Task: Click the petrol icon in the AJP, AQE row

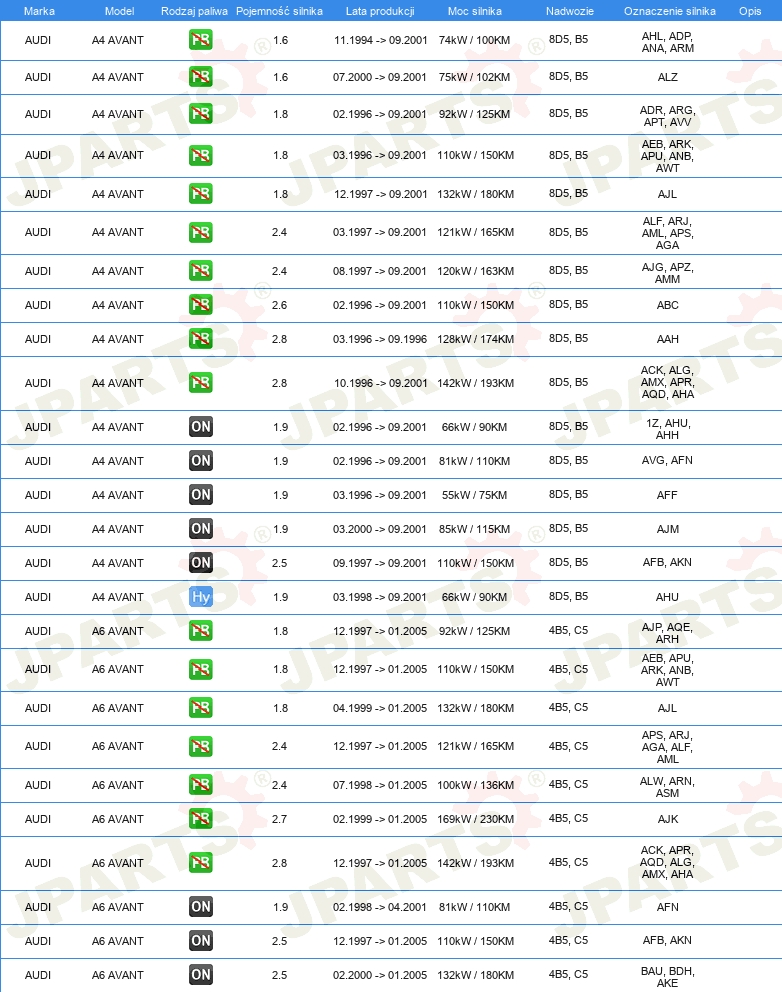Action: click(201, 631)
